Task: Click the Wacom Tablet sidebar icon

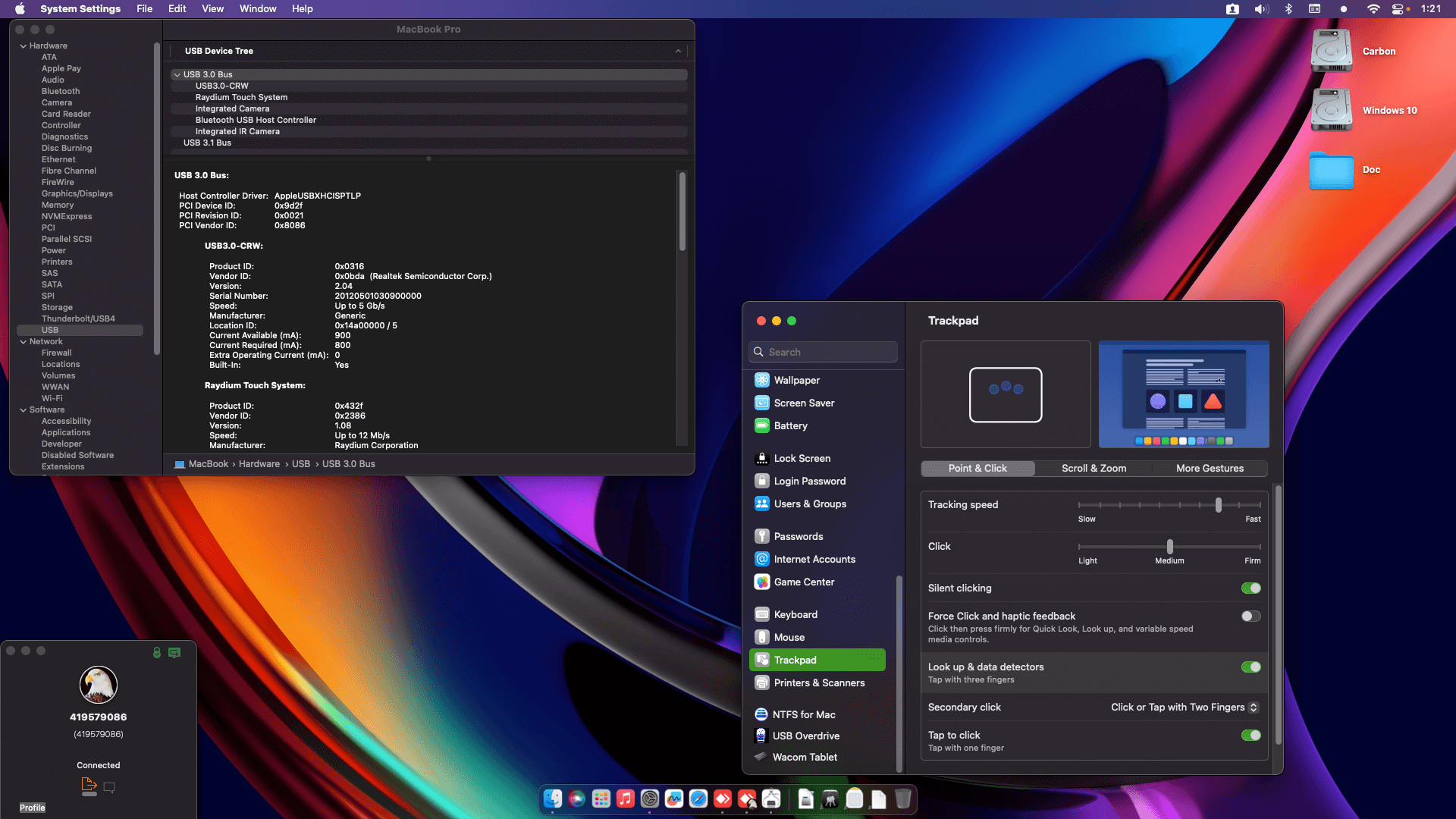Action: click(x=761, y=757)
